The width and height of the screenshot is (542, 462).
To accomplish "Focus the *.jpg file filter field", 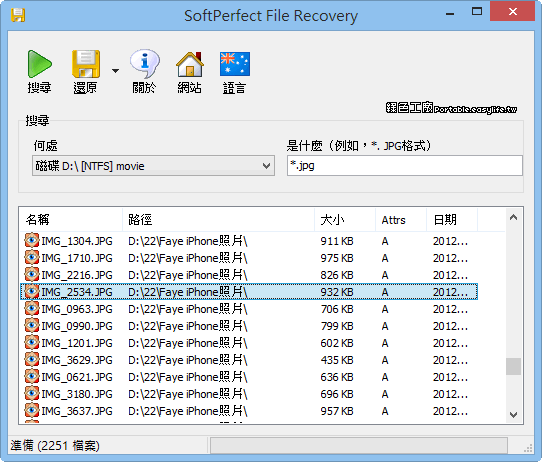I will pyautogui.click(x=405, y=166).
